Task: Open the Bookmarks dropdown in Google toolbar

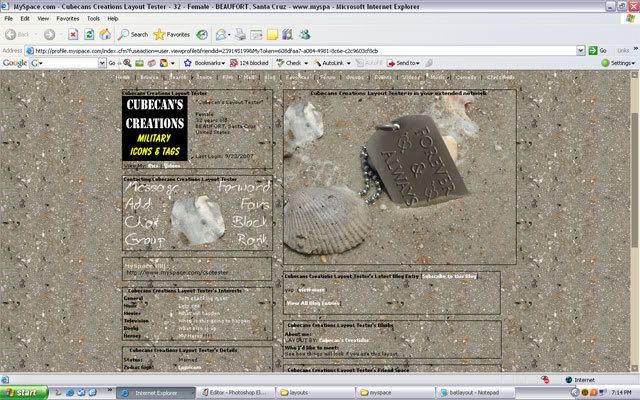Action: (x=204, y=63)
